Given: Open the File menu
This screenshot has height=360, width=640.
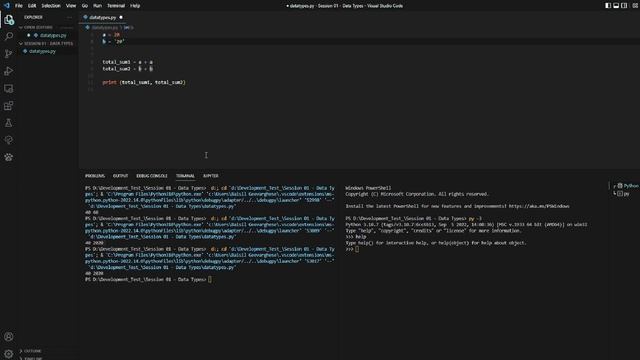Looking at the screenshot, I should tap(19, 6).
